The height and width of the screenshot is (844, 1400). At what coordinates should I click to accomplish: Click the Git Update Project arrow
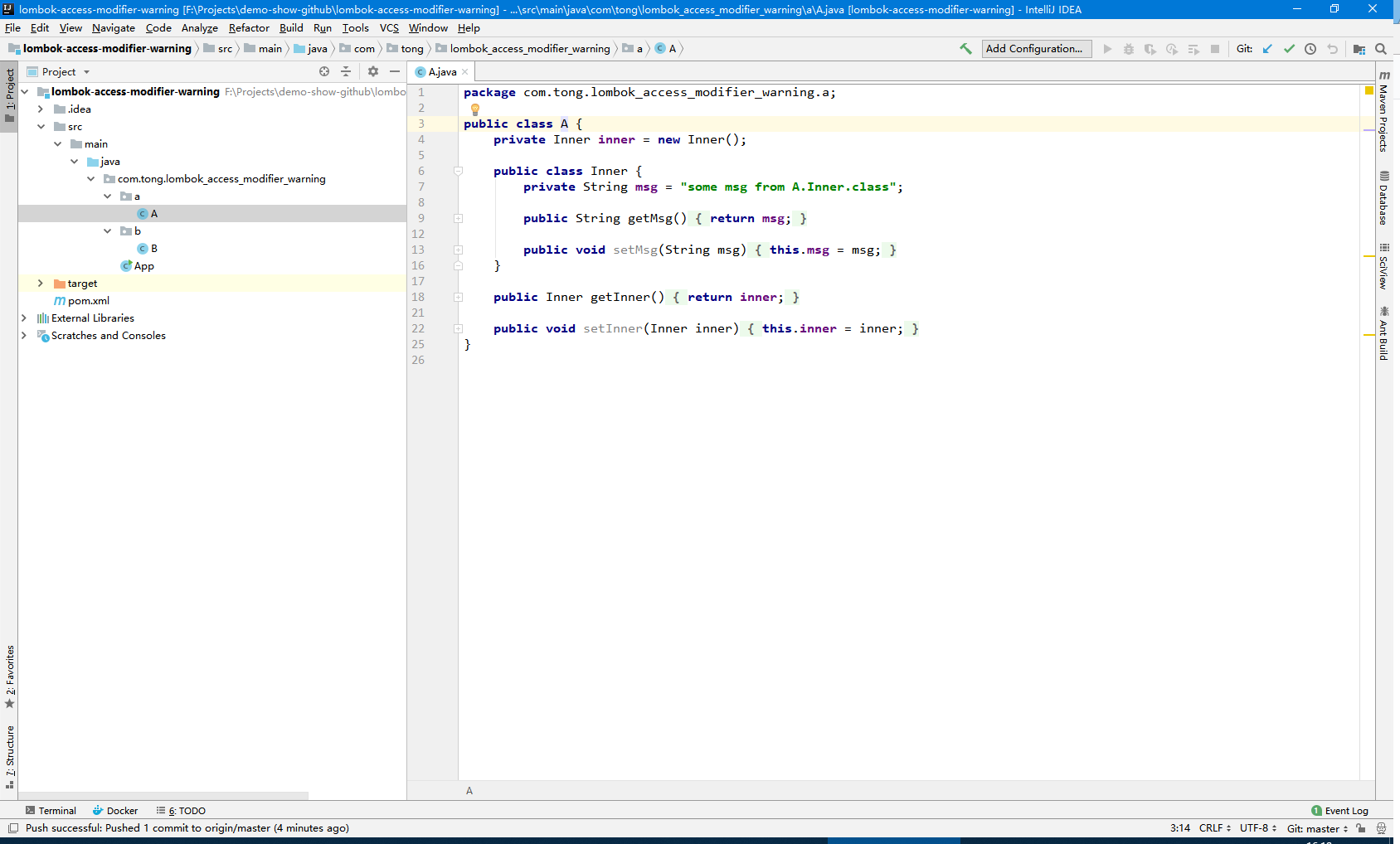1267,49
